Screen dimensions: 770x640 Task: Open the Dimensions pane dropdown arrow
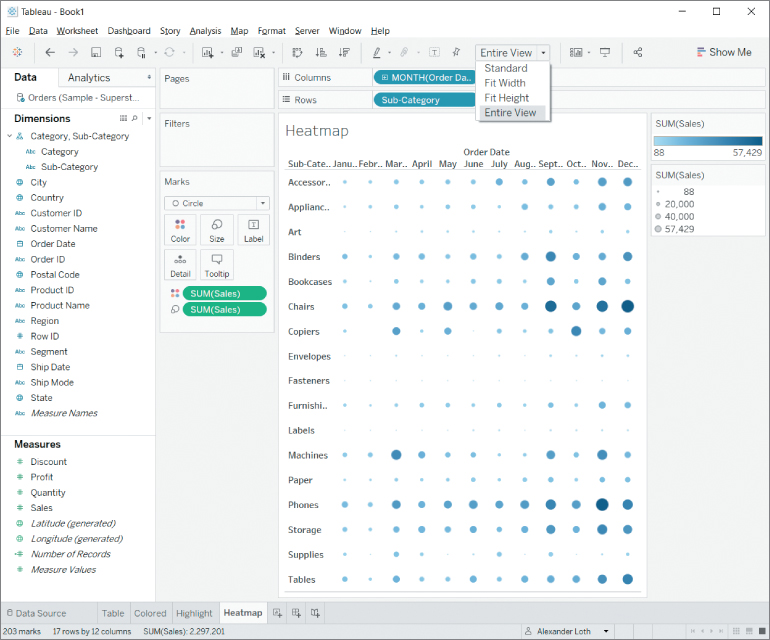pyautogui.click(x=149, y=118)
